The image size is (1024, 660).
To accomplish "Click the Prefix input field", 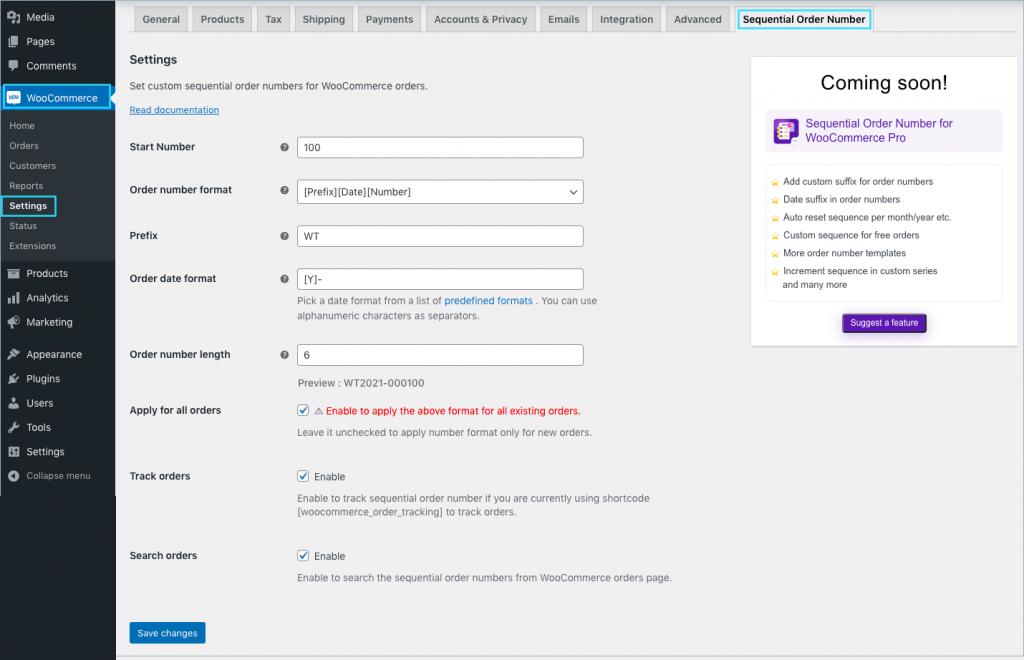I will 440,236.
